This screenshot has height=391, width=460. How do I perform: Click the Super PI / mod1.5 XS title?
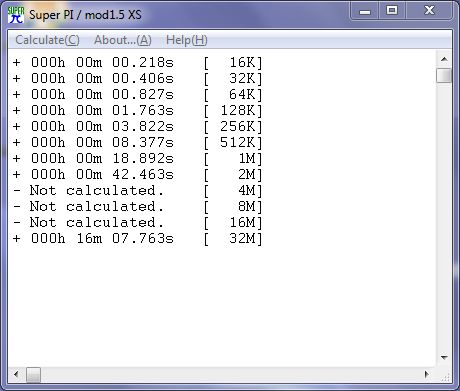(x=85, y=15)
